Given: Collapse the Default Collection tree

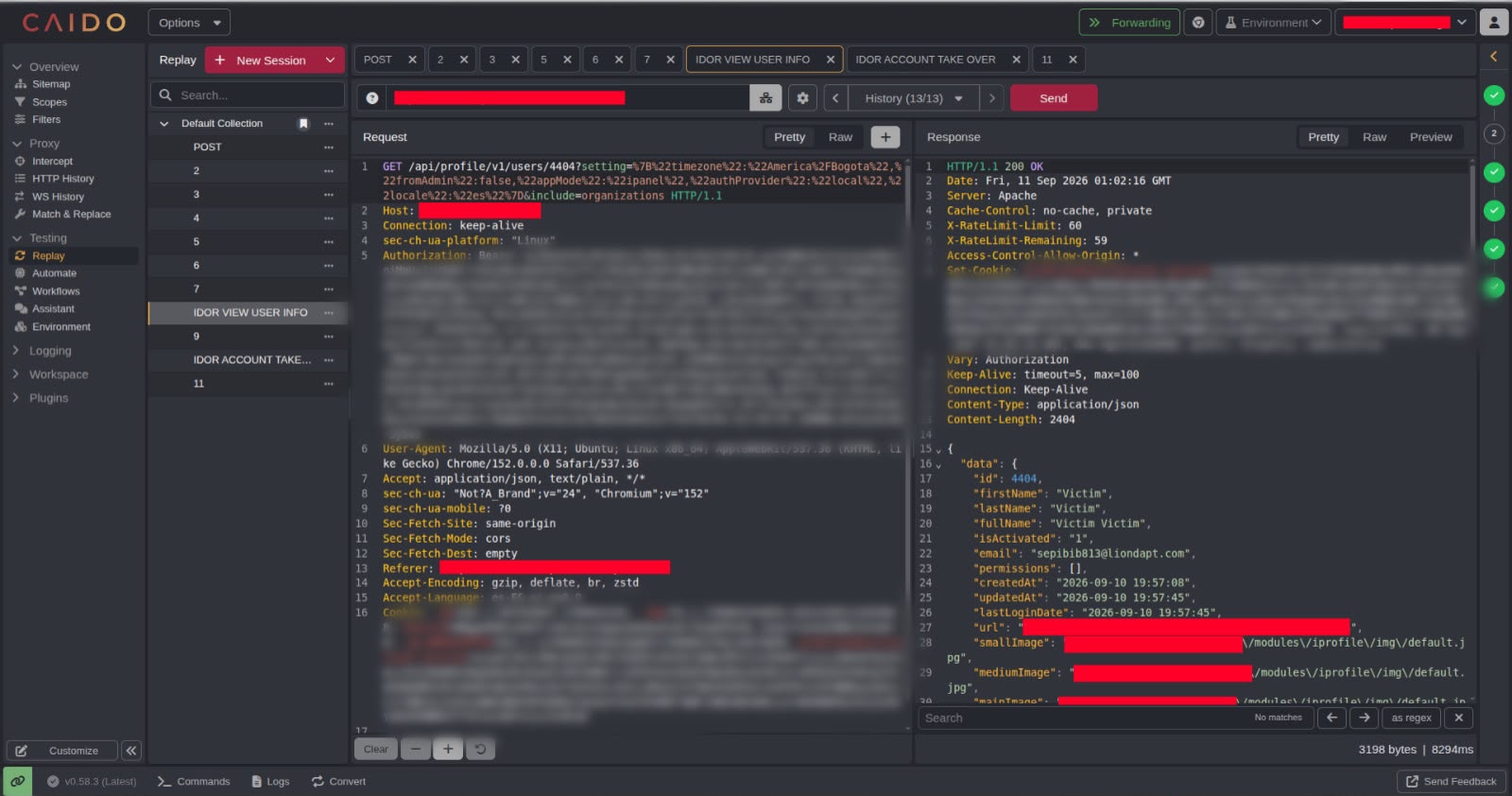Looking at the screenshot, I should coord(164,124).
